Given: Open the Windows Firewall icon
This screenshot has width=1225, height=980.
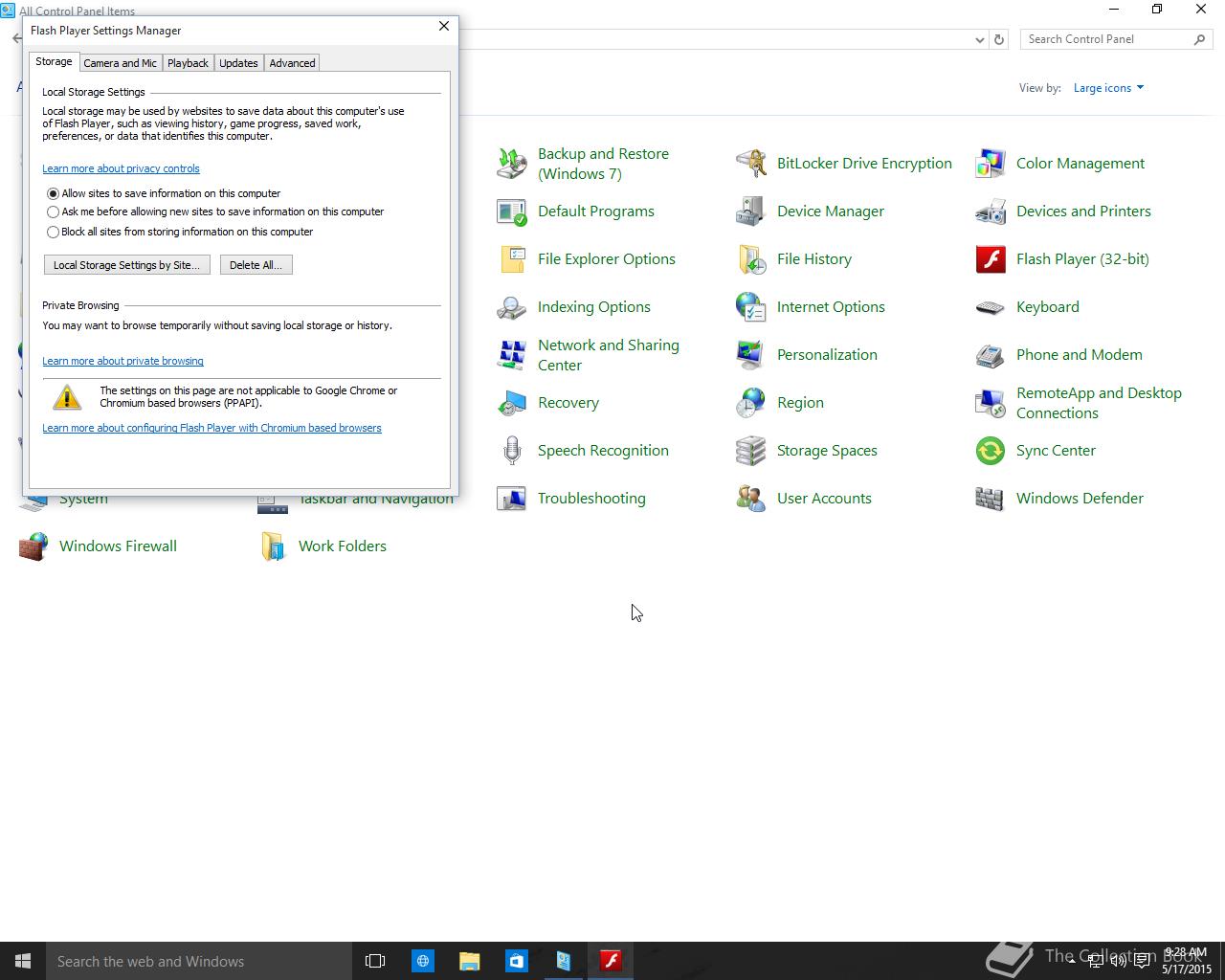Looking at the screenshot, I should [33, 546].
